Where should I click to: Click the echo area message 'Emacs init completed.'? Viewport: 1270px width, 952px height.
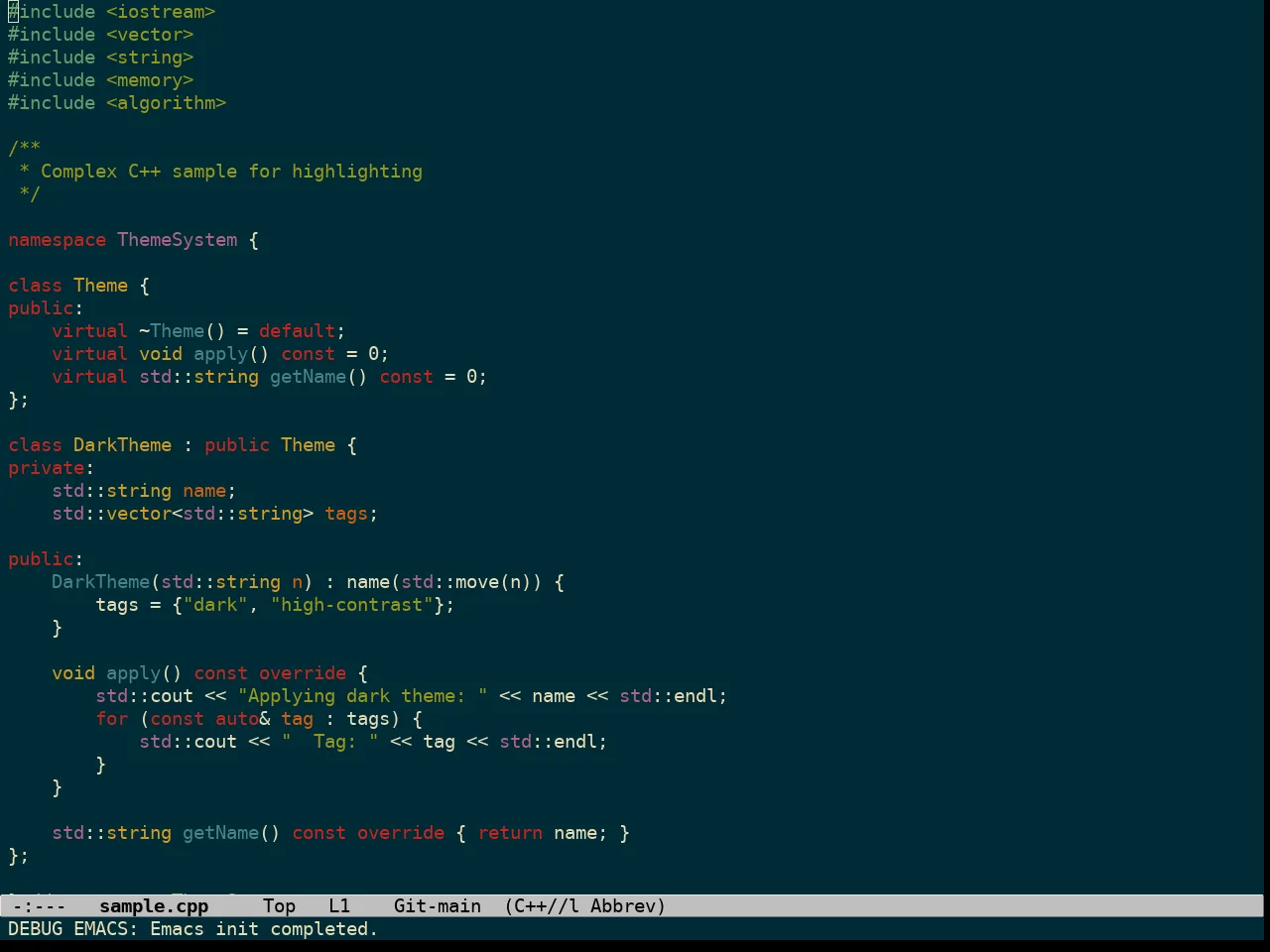click(264, 928)
